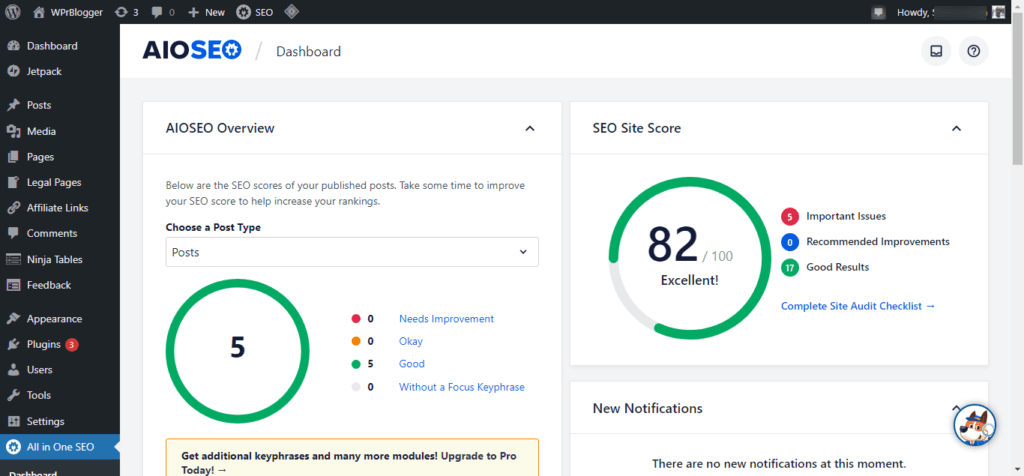Open comments bubble in admin bar
The width and height of the screenshot is (1024, 476).
tap(157, 12)
